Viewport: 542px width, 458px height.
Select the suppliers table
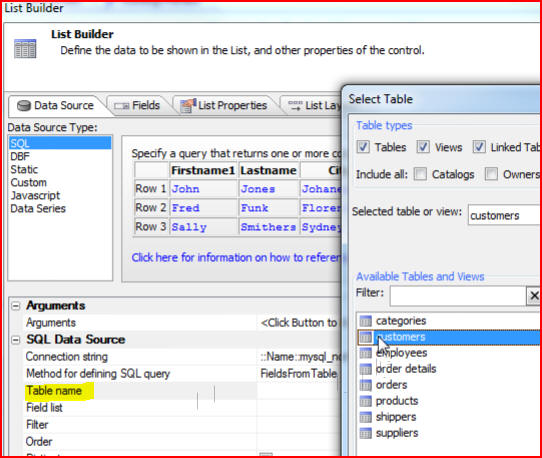(x=449, y=433)
